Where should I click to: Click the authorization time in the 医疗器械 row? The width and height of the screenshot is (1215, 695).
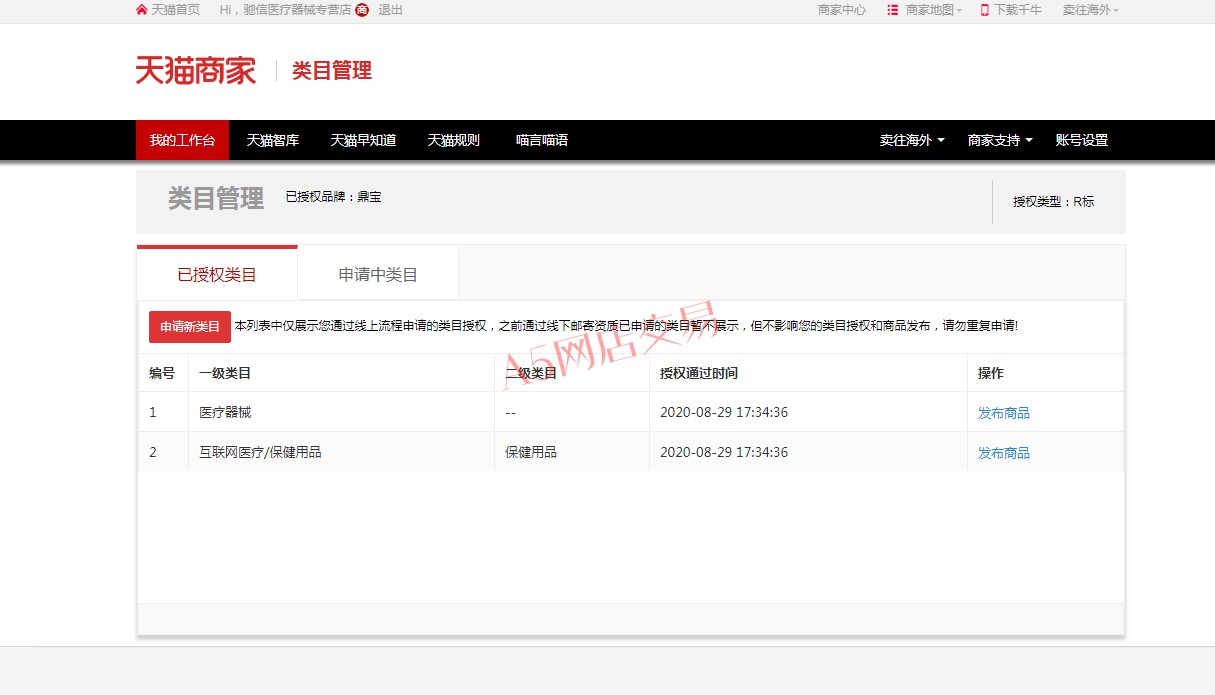724,412
